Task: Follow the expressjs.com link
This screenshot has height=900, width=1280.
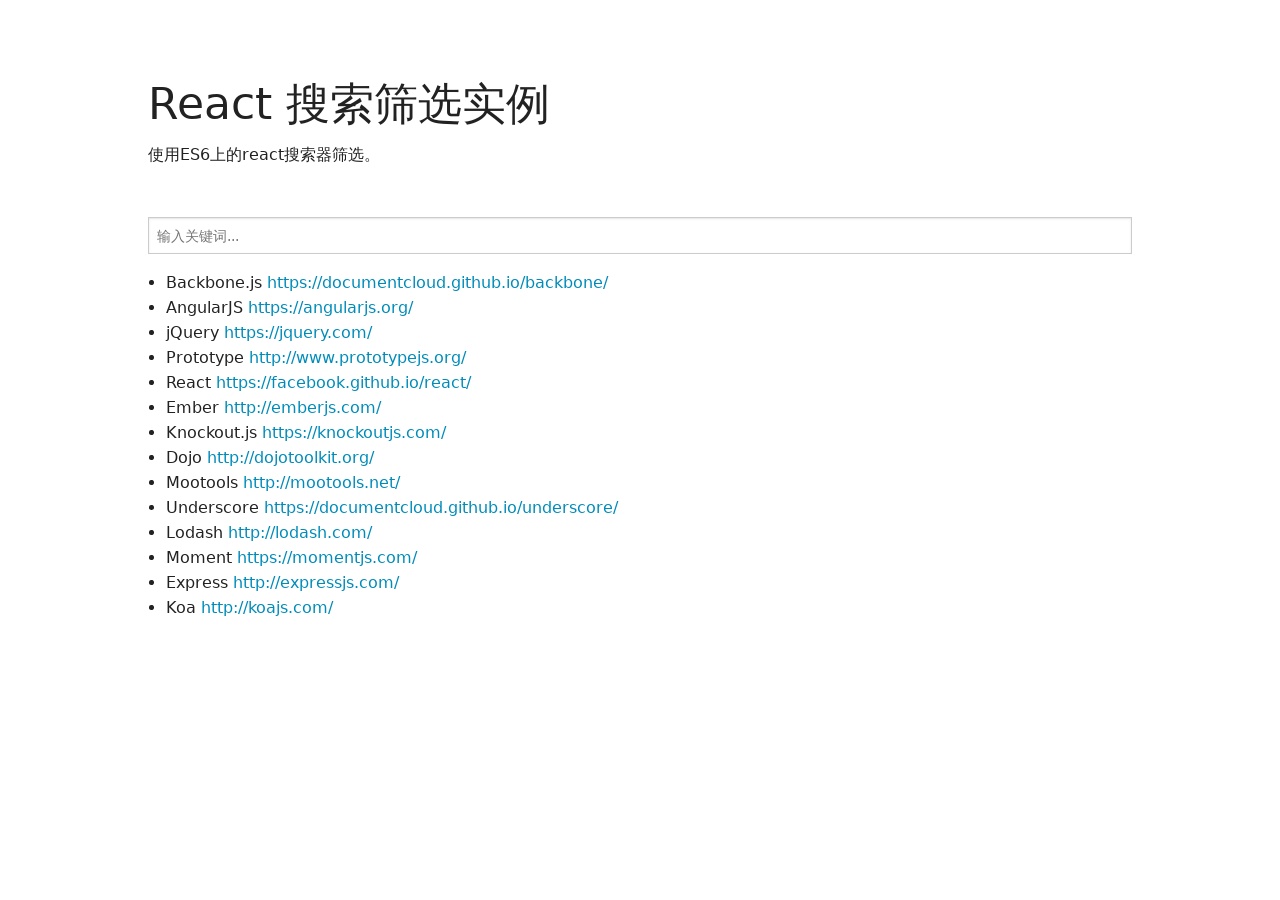Action: click(x=316, y=582)
